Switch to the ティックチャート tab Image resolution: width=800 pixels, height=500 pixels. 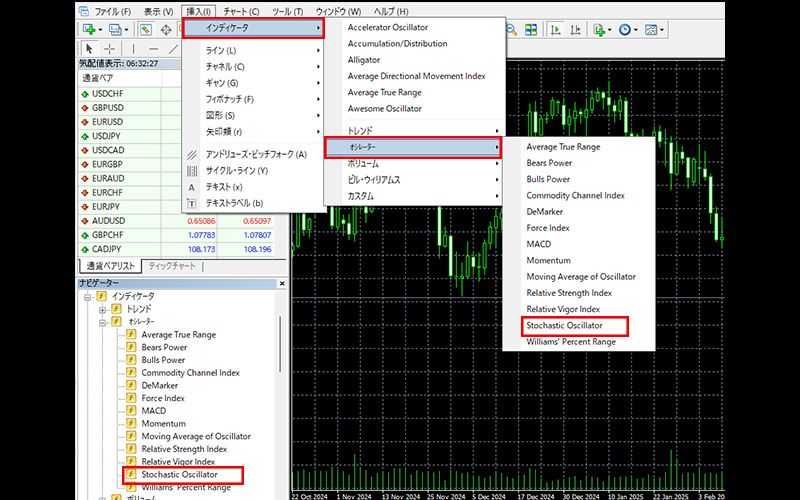tap(172, 266)
